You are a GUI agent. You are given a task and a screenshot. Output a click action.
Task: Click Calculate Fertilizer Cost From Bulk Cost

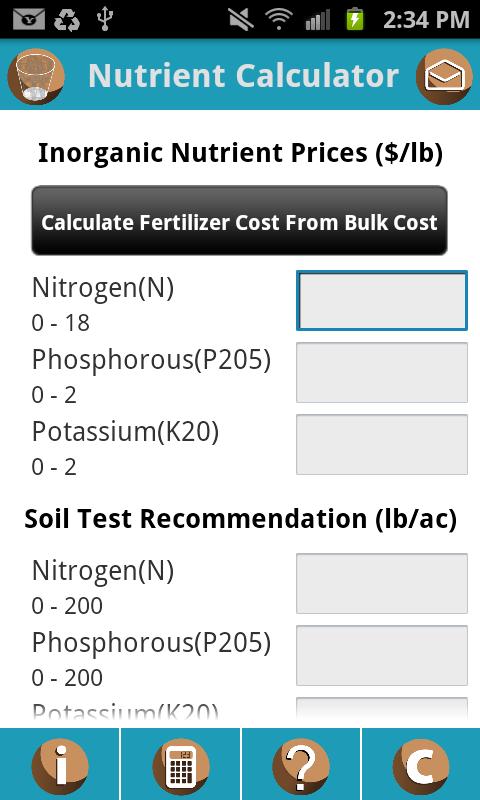click(x=239, y=220)
